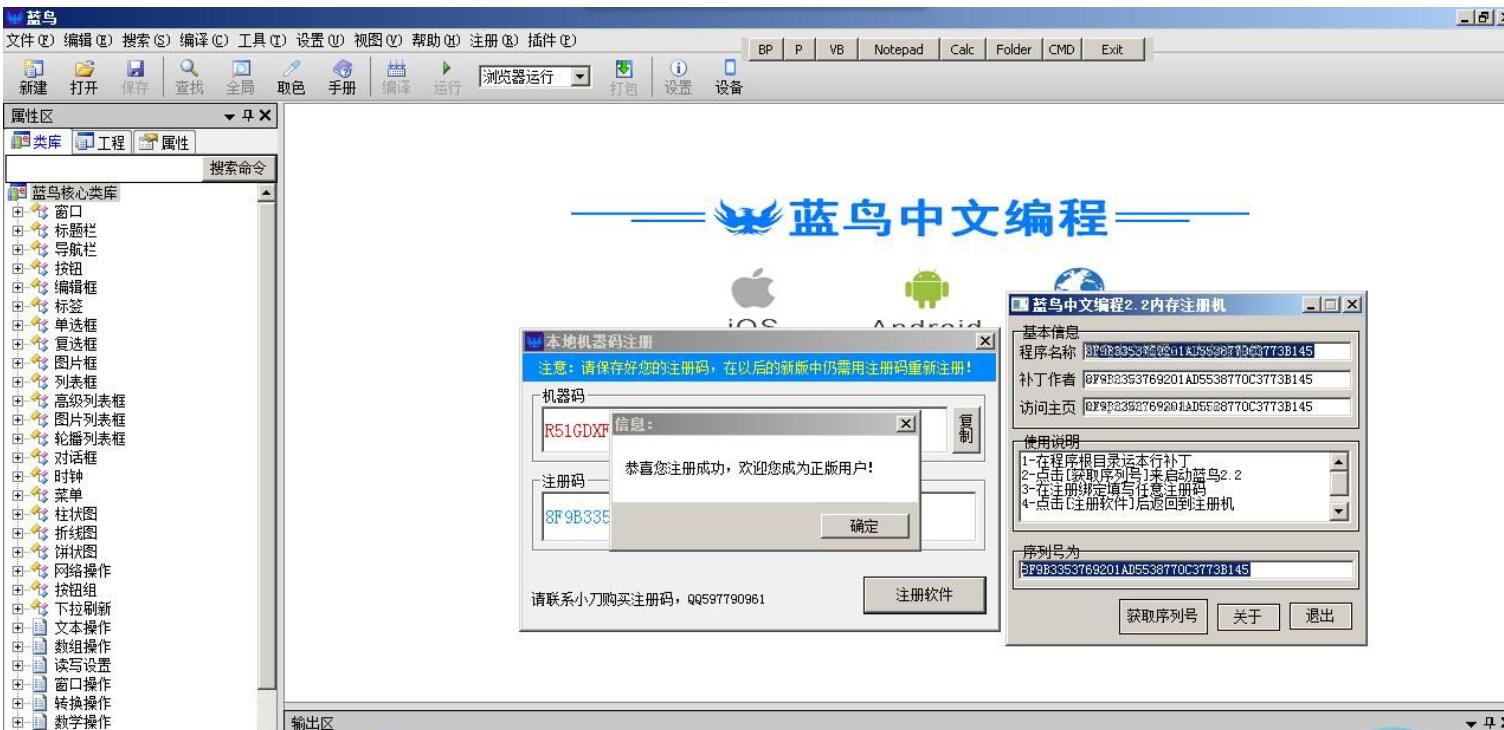The width and height of the screenshot is (1504, 730).
Task: Expand the 文本操作 tree node
Action: point(16,628)
